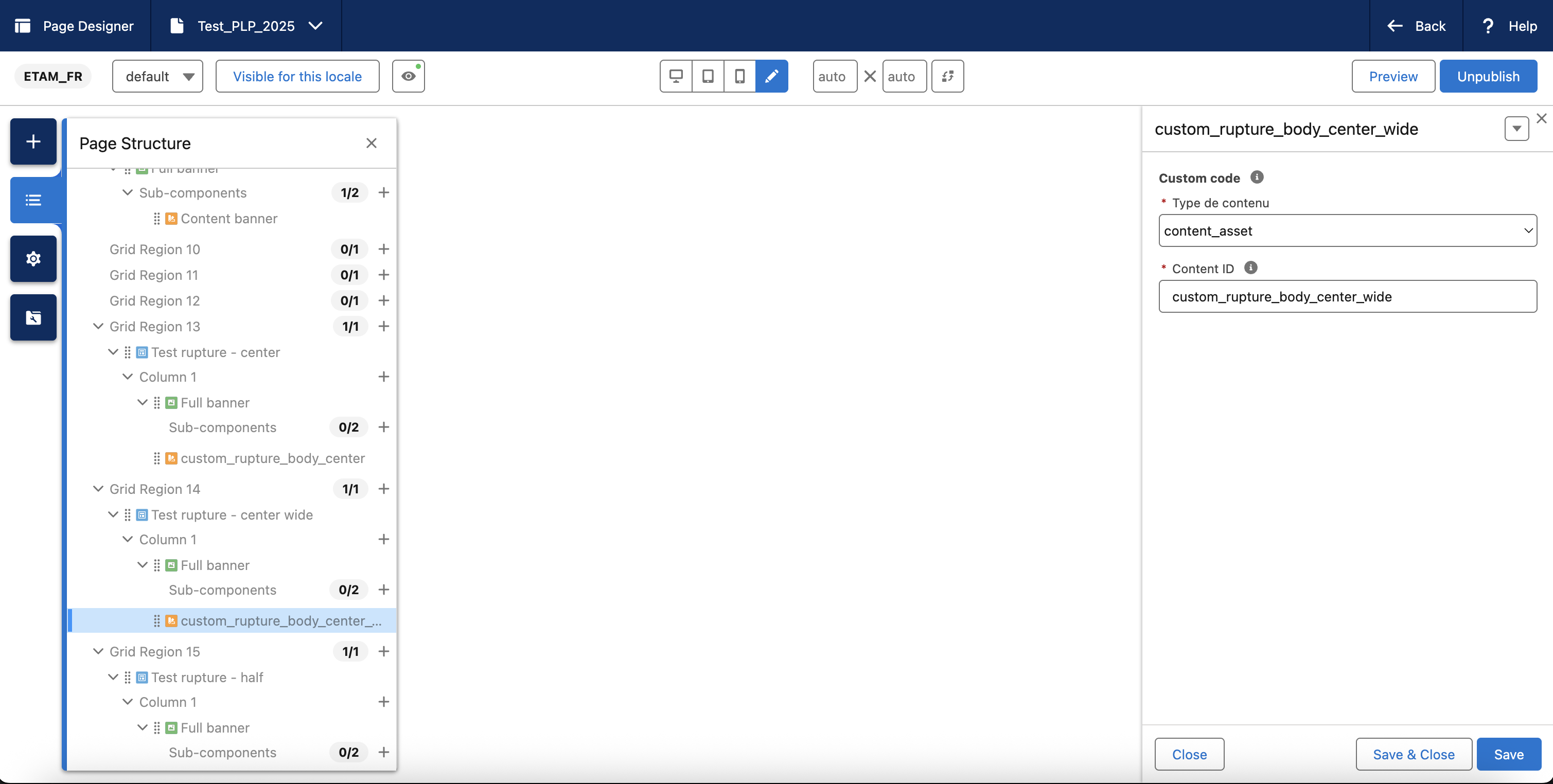This screenshot has height=784, width=1553.
Task: Switch to mobile phone viewport icon
Action: coord(740,77)
